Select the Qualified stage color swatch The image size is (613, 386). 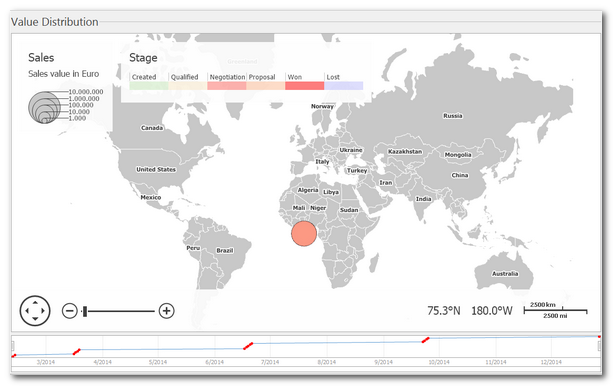[x=188, y=86]
